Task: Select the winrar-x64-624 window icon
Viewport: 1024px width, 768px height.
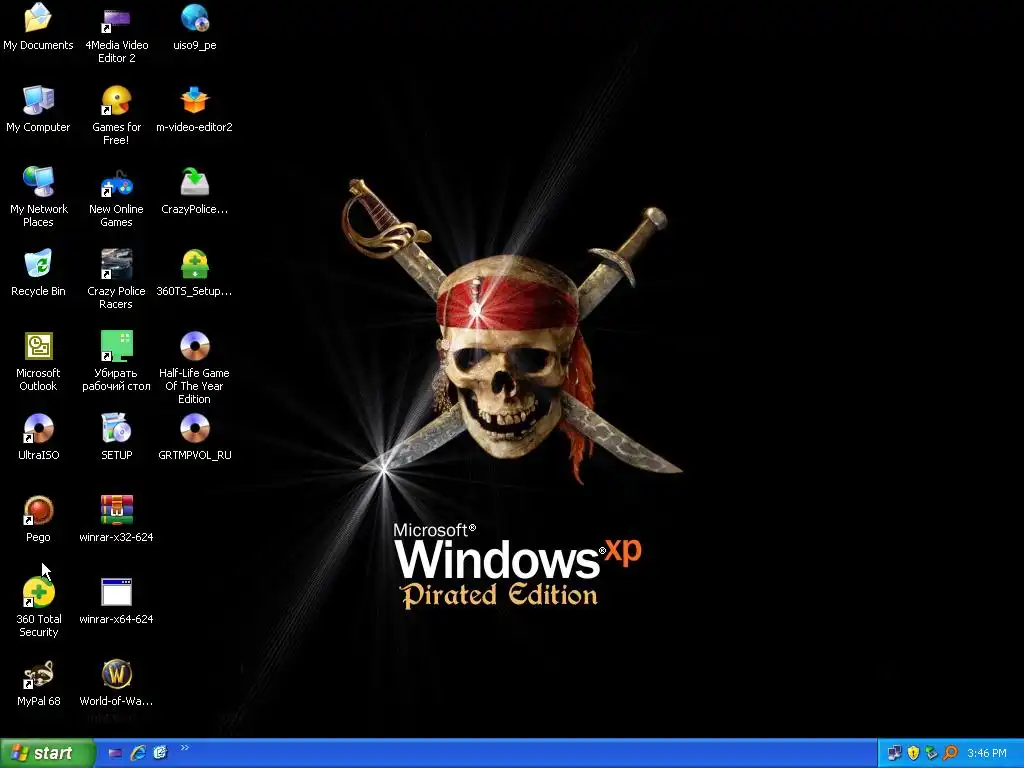Action: [116, 592]
